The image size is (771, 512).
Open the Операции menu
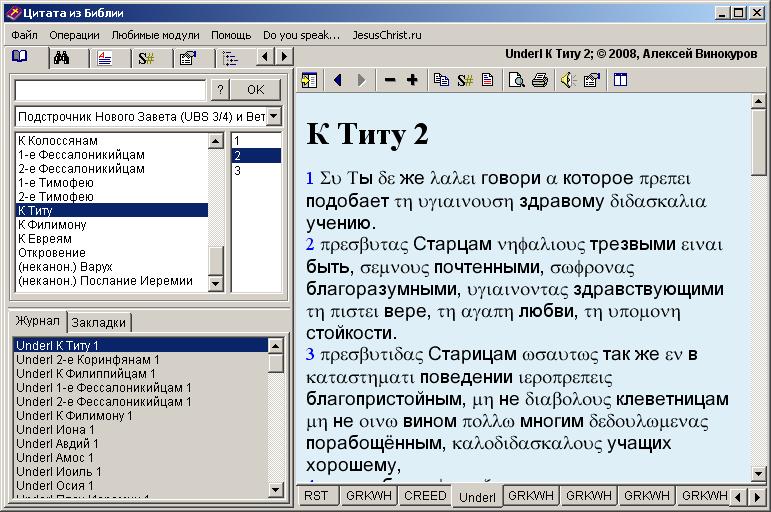coord(74,35)
